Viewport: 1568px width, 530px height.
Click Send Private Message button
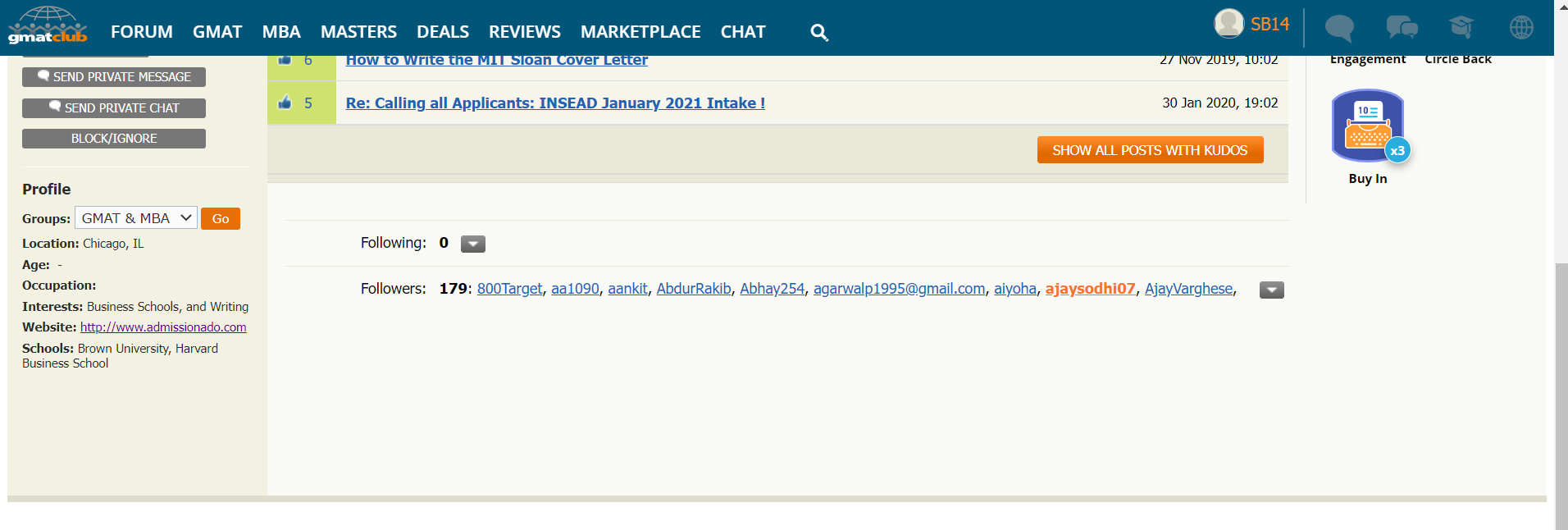(114, 77)
